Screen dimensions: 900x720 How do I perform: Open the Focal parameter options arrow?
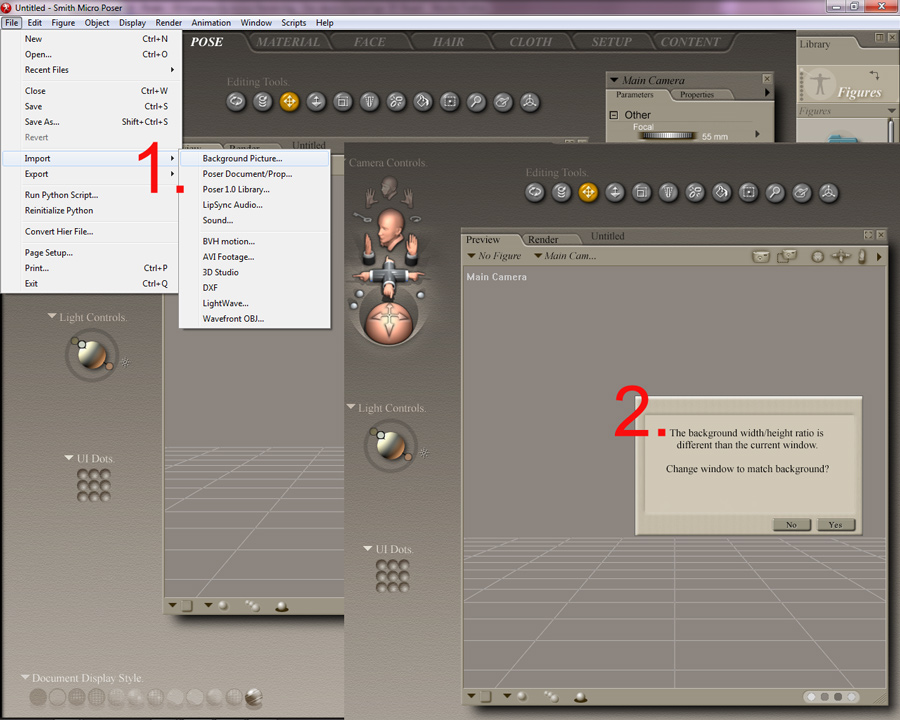tap(758, 134)
